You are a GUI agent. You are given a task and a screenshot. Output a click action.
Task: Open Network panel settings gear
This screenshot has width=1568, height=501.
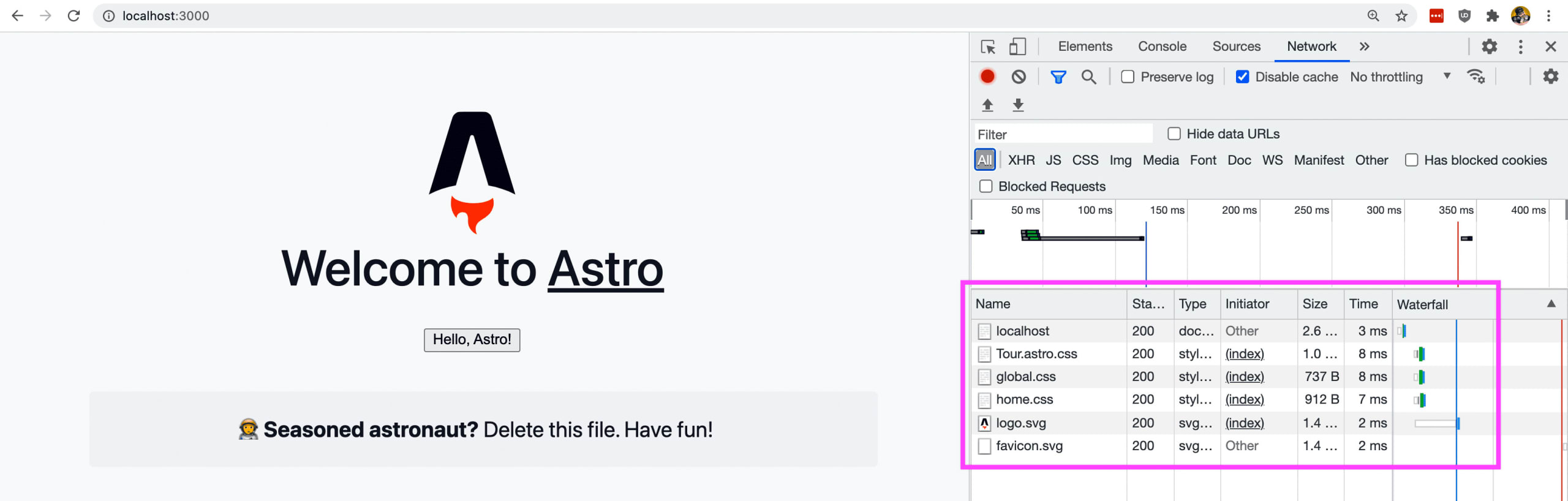pos(1551,77)
